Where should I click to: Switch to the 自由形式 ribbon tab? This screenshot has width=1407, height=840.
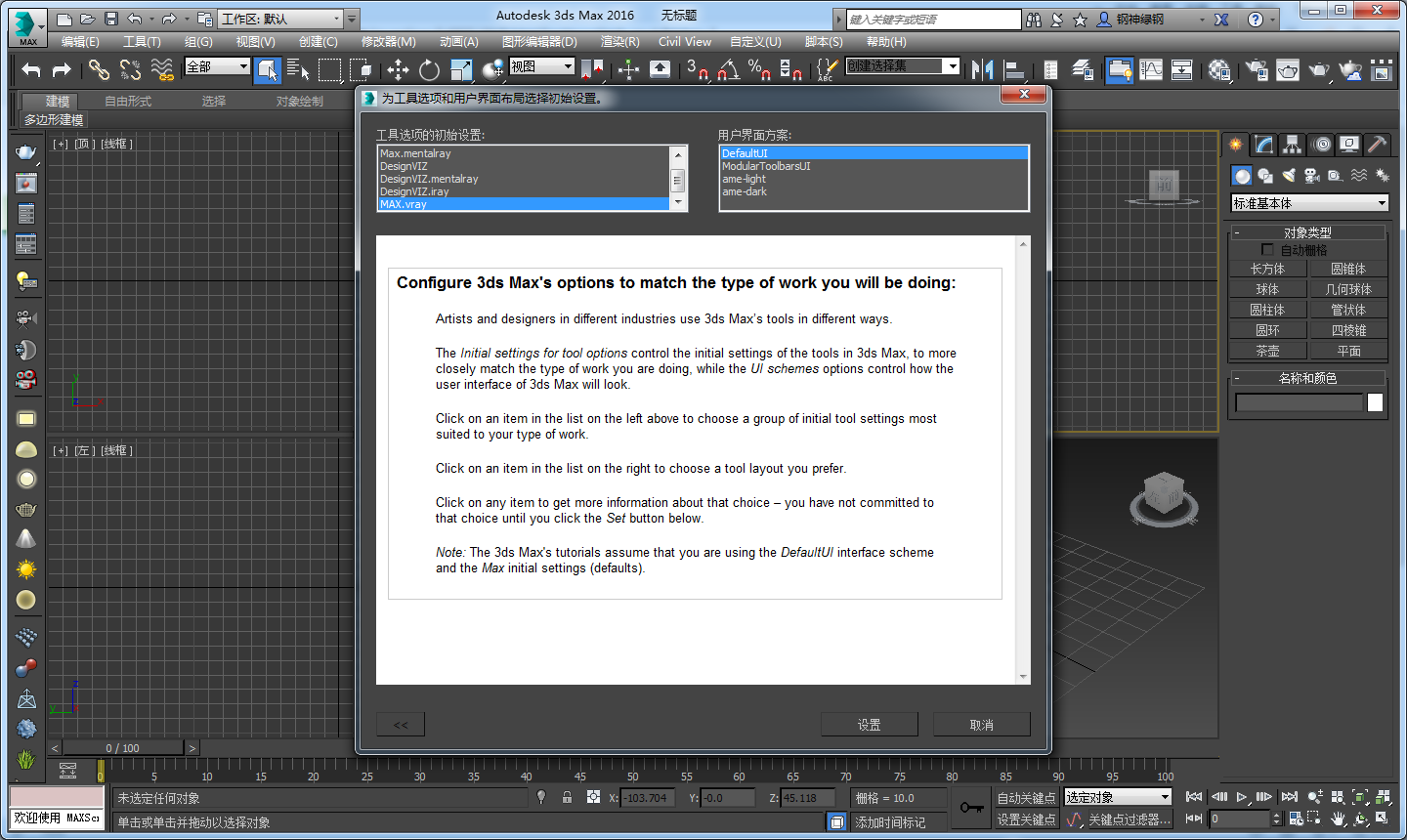pos(128,102)
